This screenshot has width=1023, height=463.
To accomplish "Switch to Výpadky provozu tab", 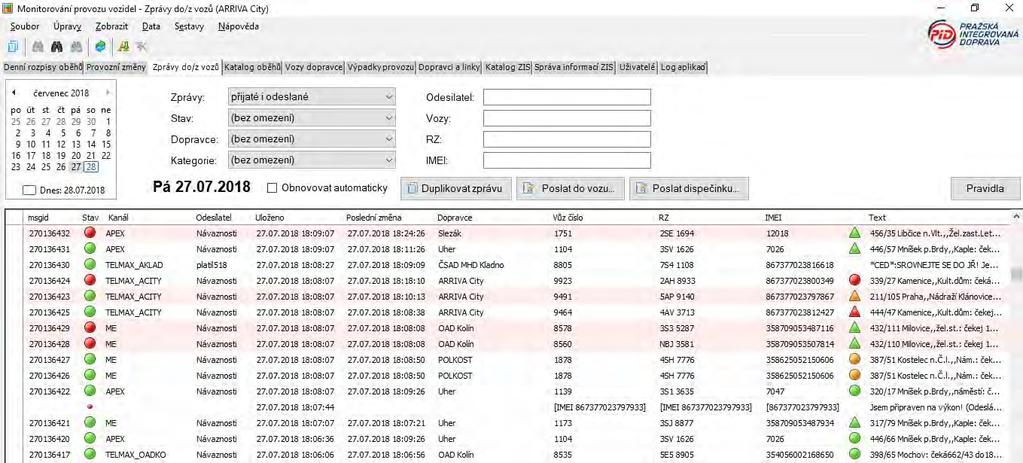I will pos(381,67).
